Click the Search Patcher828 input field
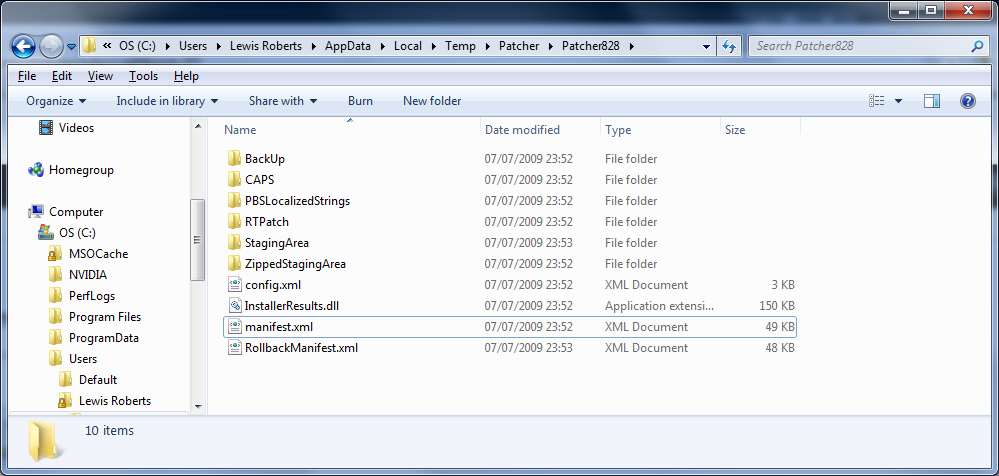The image size is (999, 476). coord(860,46)
